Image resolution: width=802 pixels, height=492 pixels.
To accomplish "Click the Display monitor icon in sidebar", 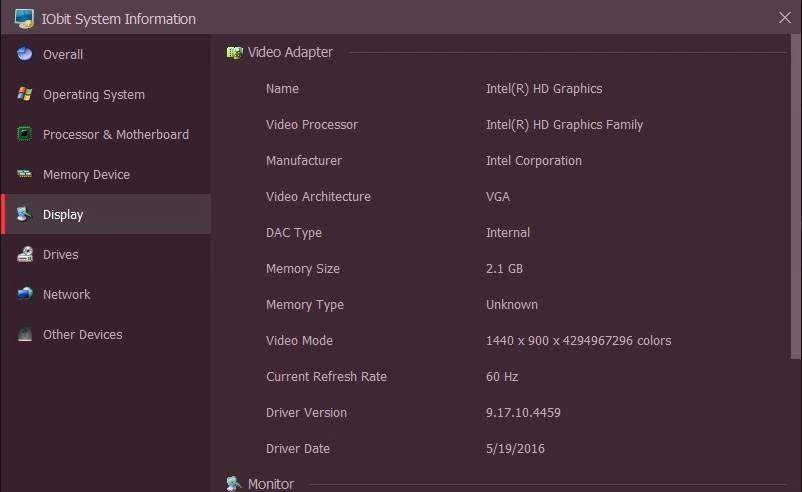I will tap(24, 214).
